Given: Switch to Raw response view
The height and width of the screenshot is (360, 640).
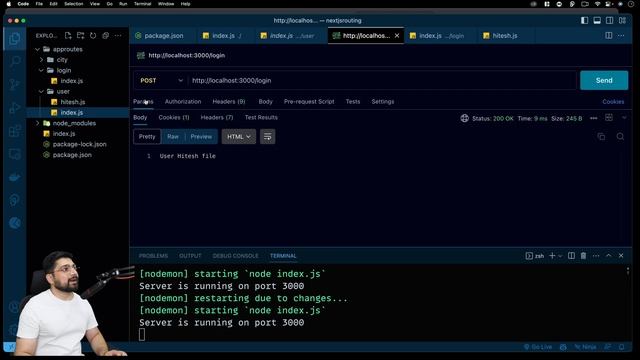Looking at the screenshot, I should pyautogui.click(x=173, y=137).
